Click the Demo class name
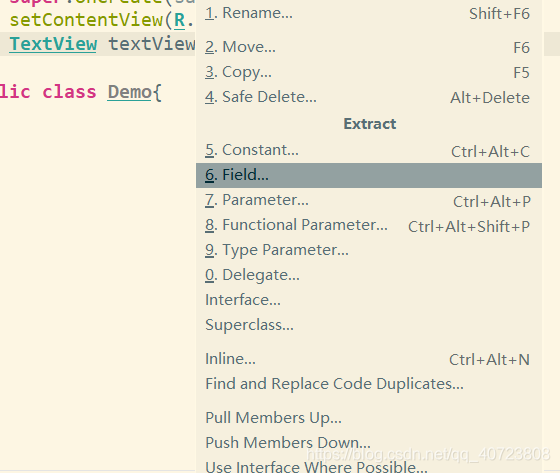 click(x=130, y=92)
